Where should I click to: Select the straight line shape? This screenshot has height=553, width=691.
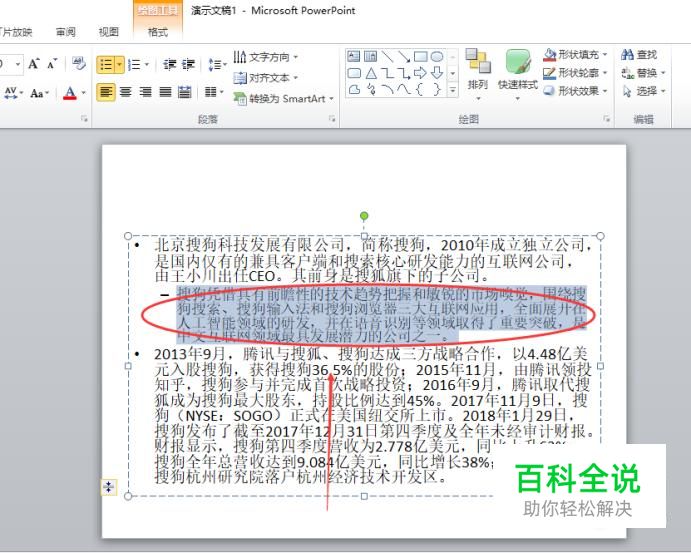click(387, 56)
